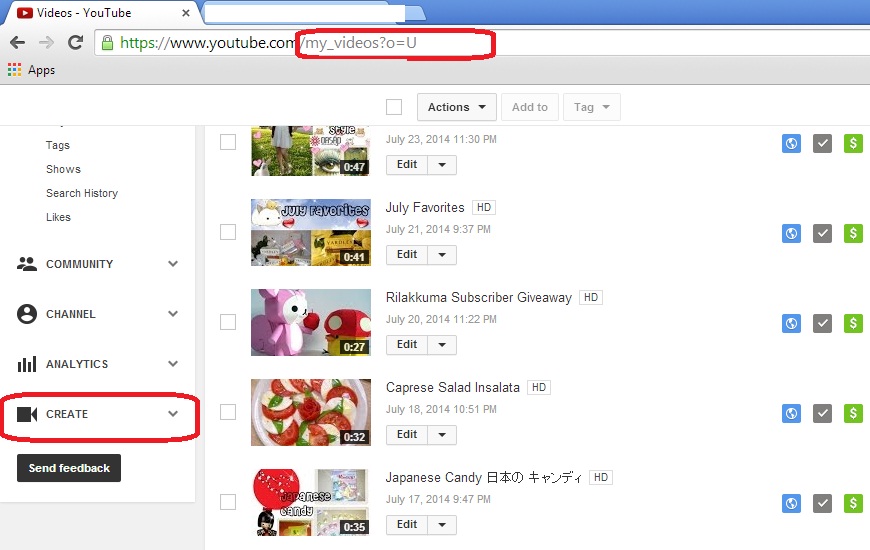The height and width of the screenshot is (550, 870).
Task: Open the Caprese Salad thumbnail
Action: tap(311, 412)
